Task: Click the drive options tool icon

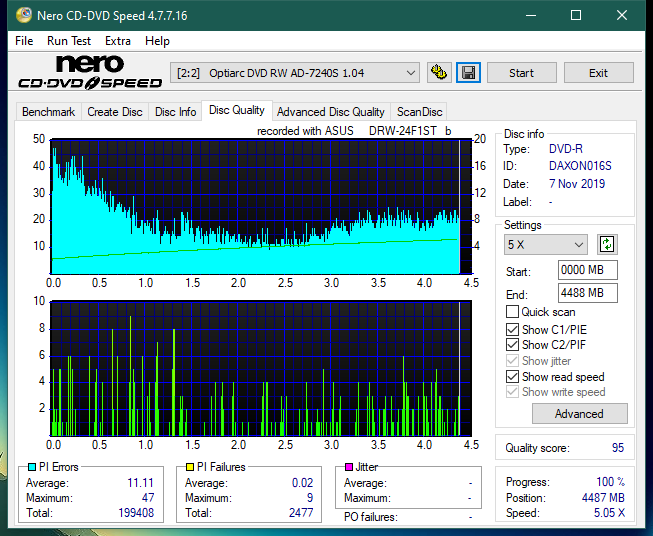Action: click(439, 73)
